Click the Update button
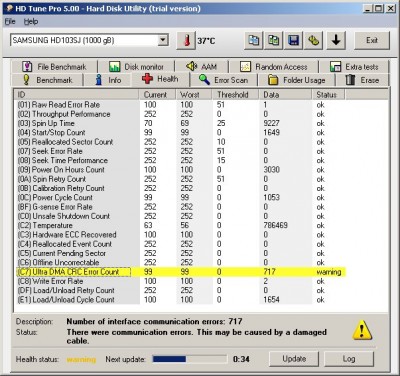Viewport: 400px width, 376px height. (x=294, y=359)
